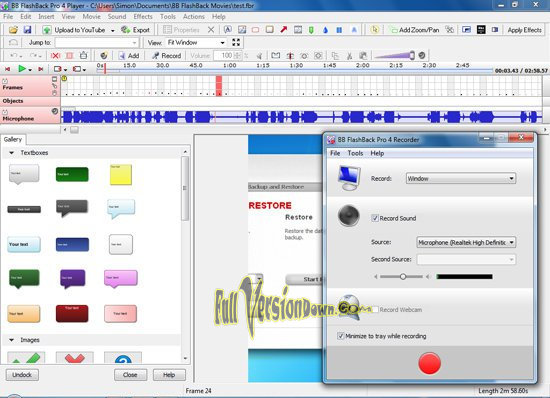Open the Insert menu

tap(46, 16)
